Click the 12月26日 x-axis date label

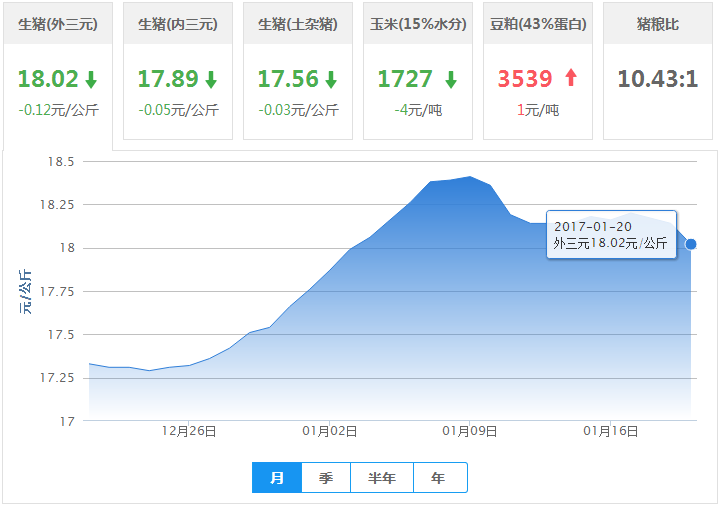(189, 431)
